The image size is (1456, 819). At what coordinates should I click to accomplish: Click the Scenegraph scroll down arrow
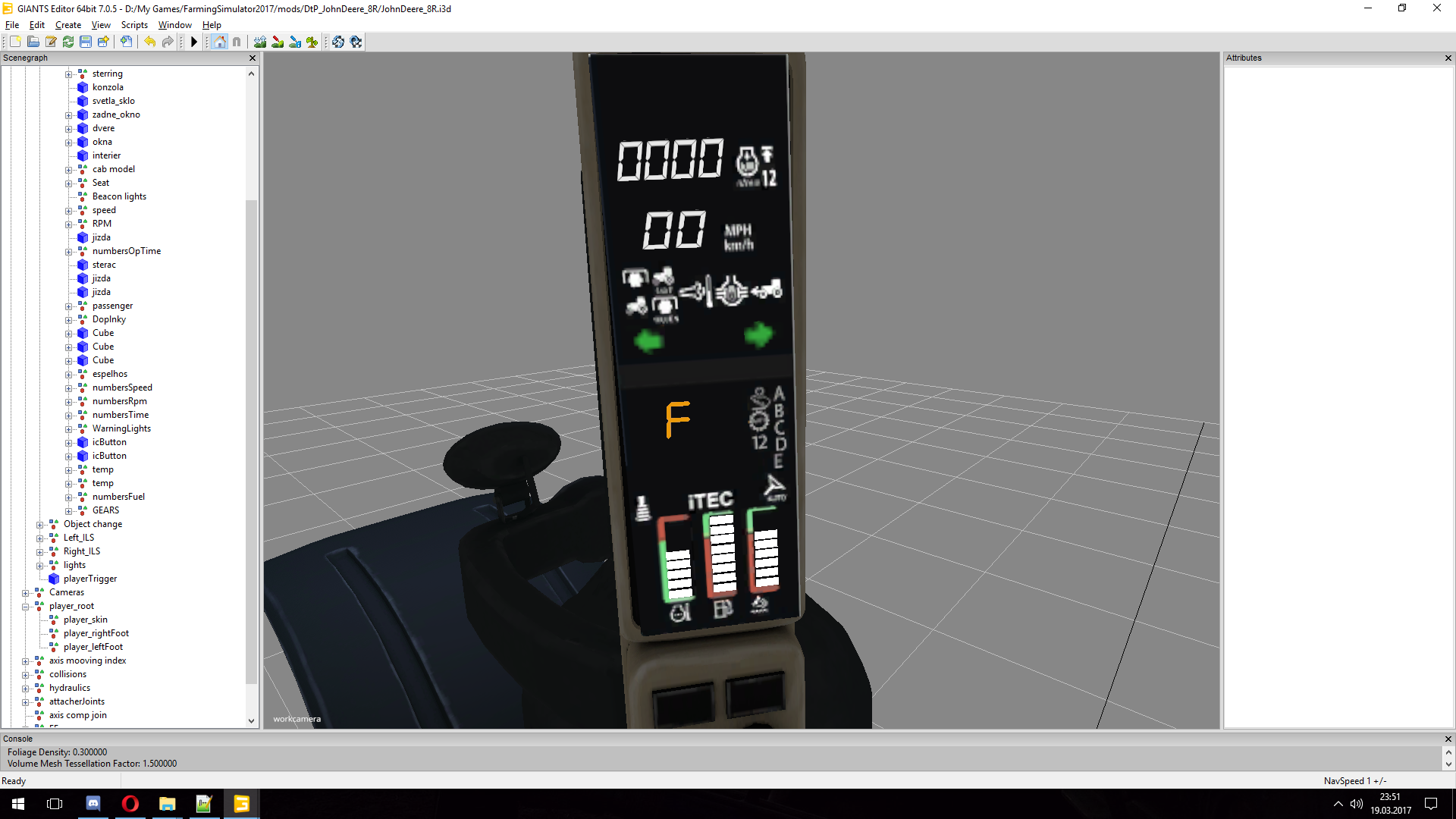(251, 721)
